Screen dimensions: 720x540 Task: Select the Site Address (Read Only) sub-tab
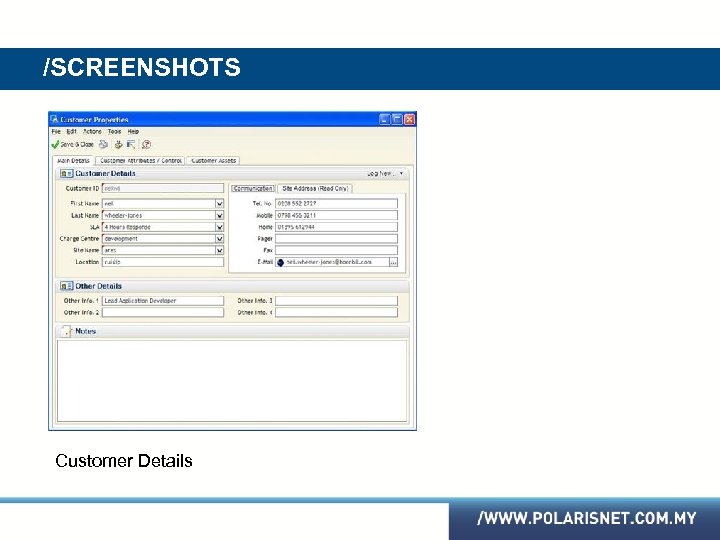[x=315, y=189]
